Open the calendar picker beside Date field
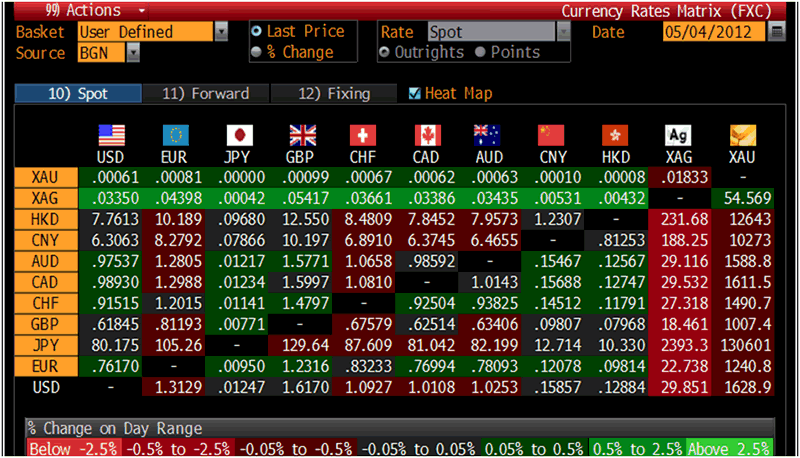Image resolution: width=800 pixels, height=458 pixels. (x=777, y=32)
